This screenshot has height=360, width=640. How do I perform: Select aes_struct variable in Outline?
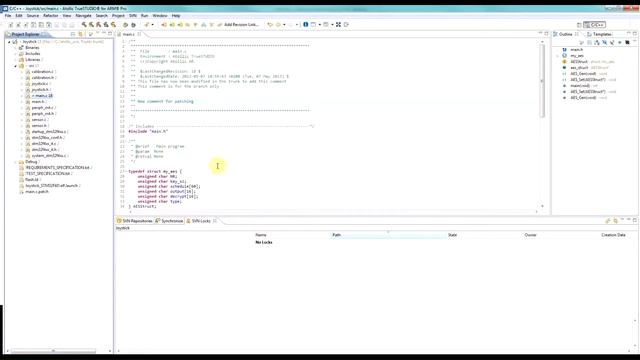579,68
